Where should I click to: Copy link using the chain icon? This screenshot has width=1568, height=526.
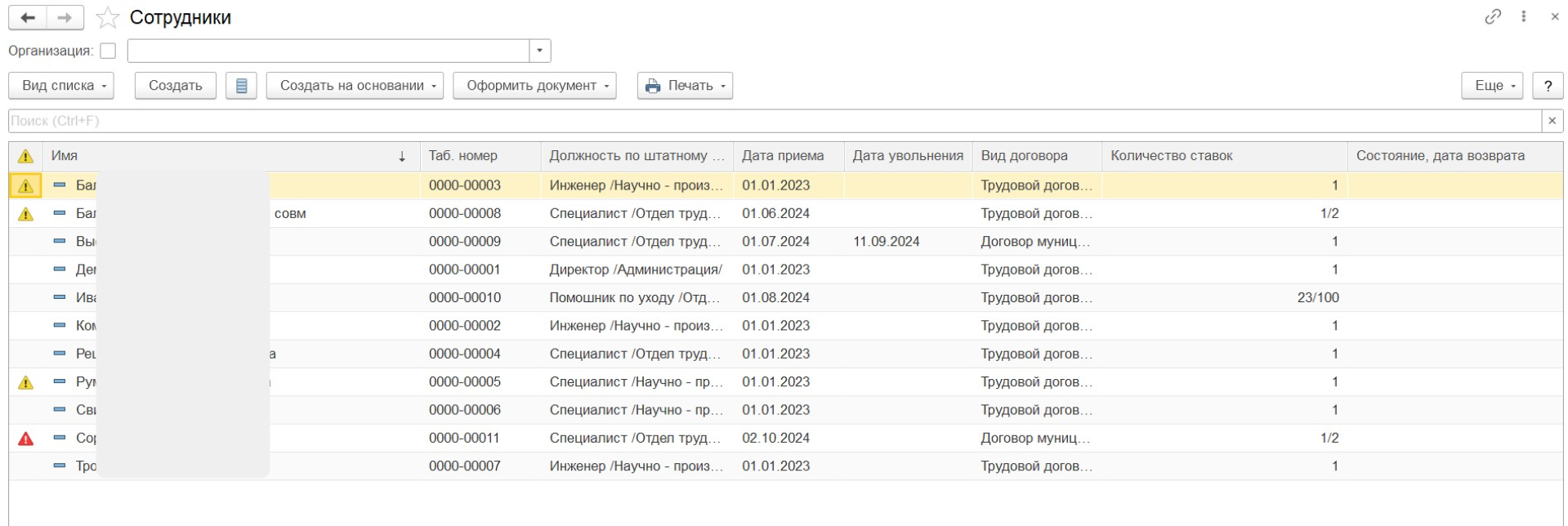[1493, 16]
